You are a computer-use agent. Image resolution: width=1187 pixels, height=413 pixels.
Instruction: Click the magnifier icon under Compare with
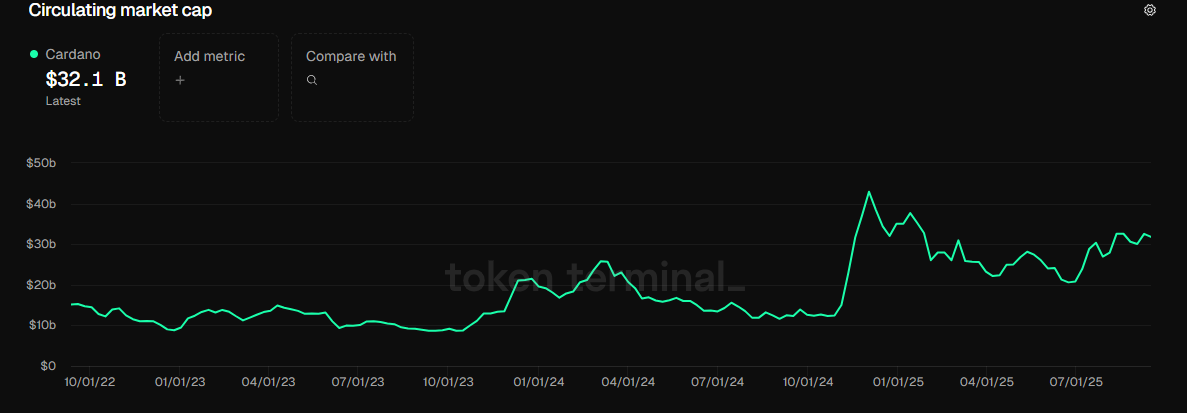click(x=312, y=80)
